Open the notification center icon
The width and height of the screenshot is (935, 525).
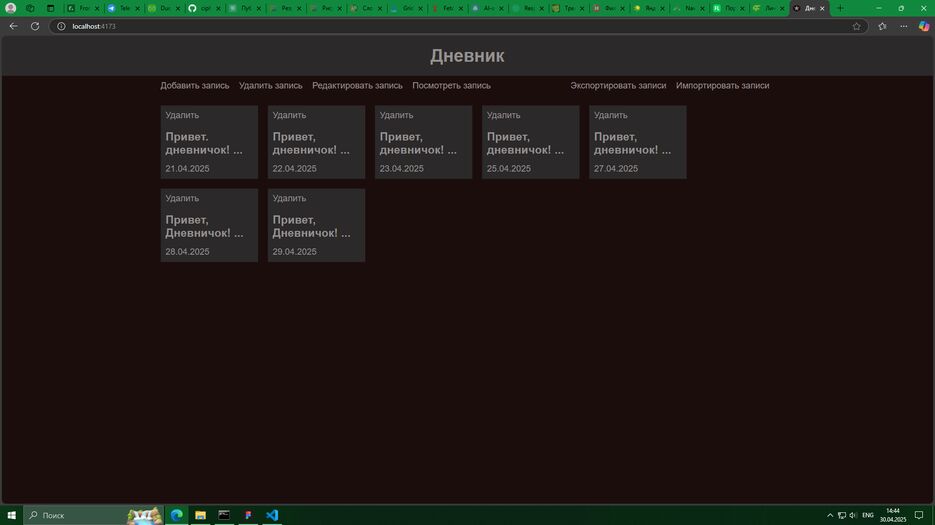point(919,515)
